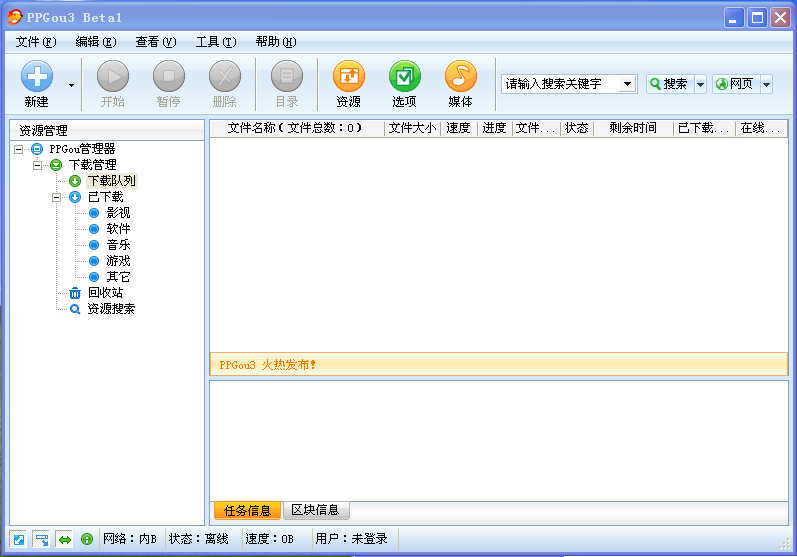
Task: Open the dropdown arrow beside 搜索
Action: [700, 84]
